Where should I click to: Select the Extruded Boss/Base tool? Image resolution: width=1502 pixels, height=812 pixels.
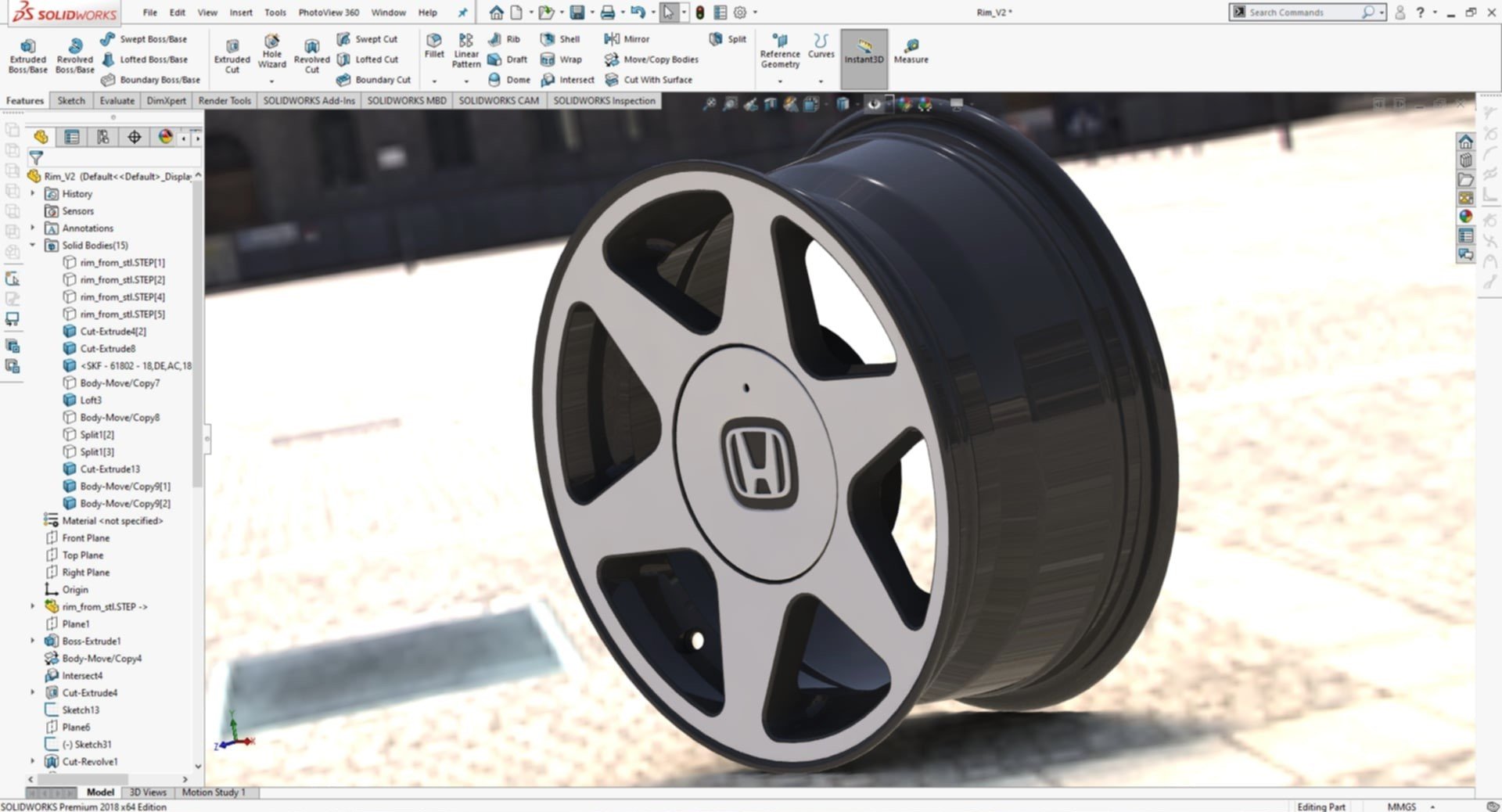[x=28, y=56]
